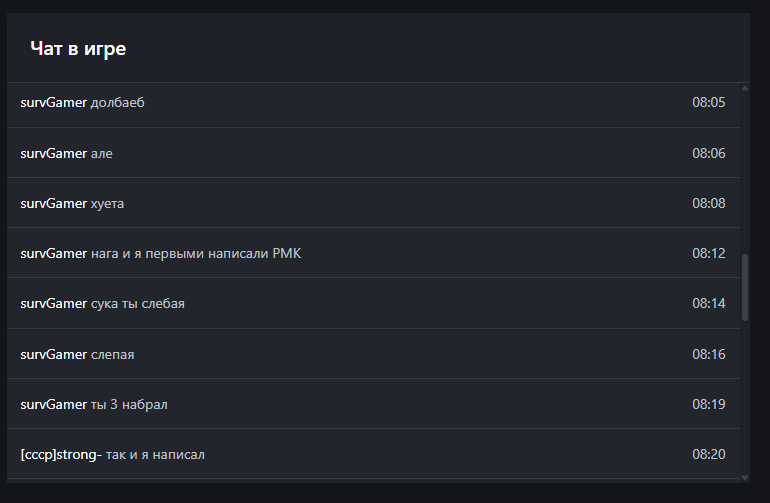The height and width of the screenshot is (503, 770).
Task: Click the chat scrollbar thumb
Action: coord(745,287)
